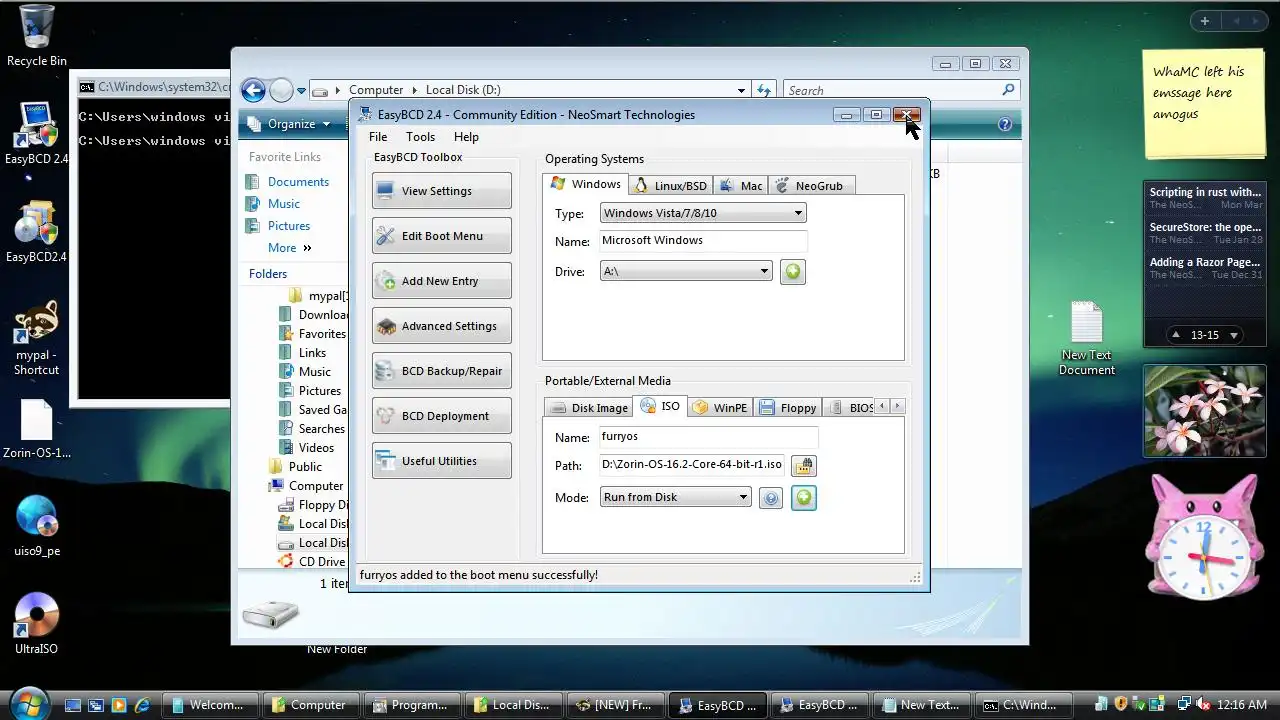Click green add entry icon beside Drive
1280x720 pixels.
click(x=792, y=271)
